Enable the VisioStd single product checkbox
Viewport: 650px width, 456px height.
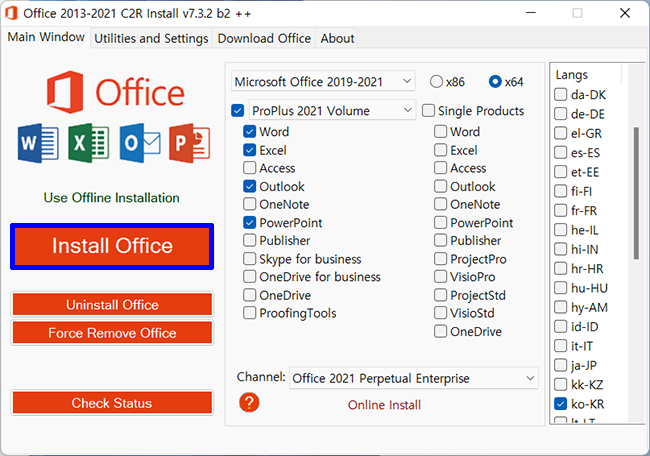(x=440, y=313)
